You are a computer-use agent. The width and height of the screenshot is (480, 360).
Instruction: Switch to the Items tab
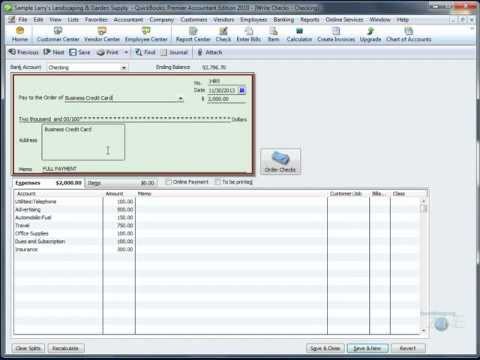click(120, 183)
